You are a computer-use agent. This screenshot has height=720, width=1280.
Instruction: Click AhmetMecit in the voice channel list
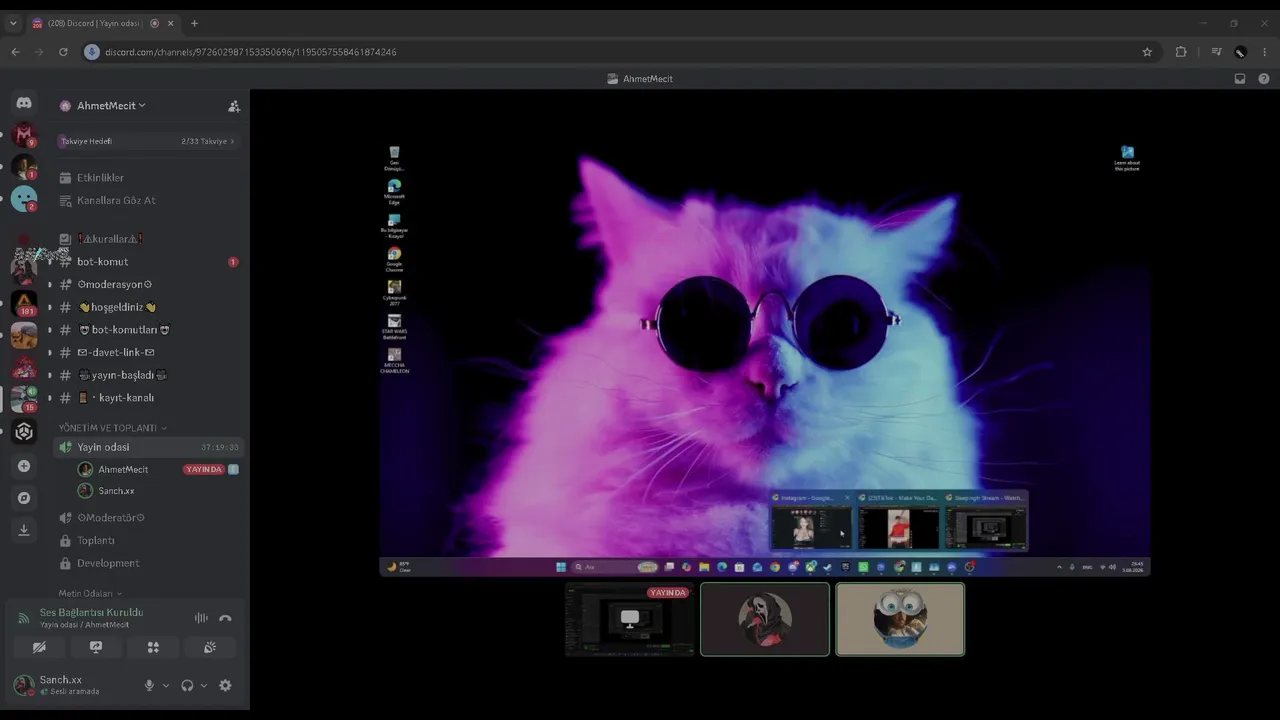[123, 470]
